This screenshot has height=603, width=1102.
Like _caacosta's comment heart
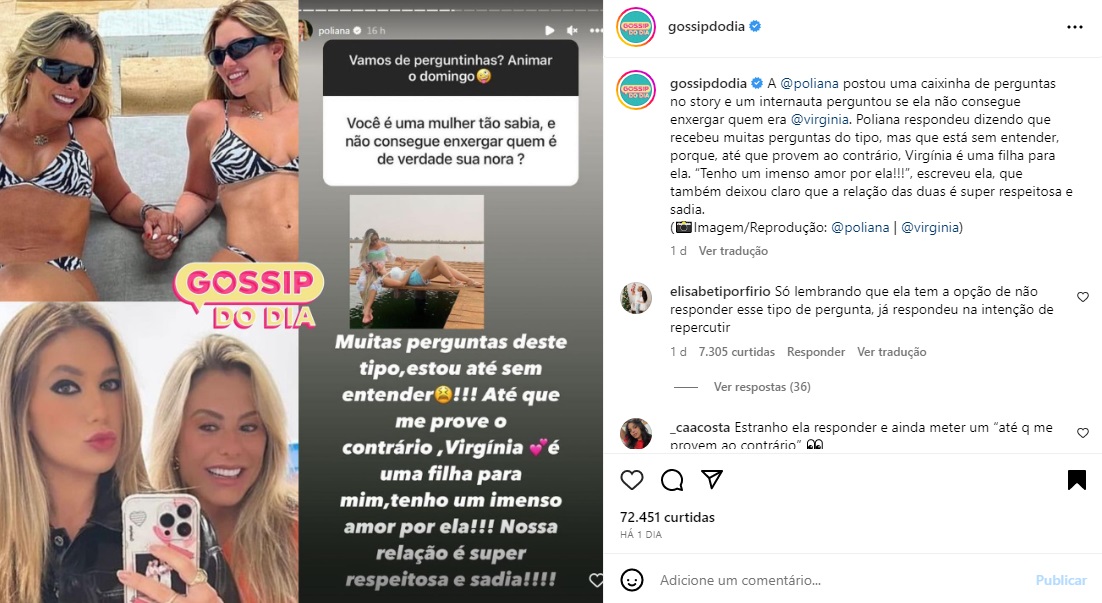pyautogui.click(x=1082, y=433)
